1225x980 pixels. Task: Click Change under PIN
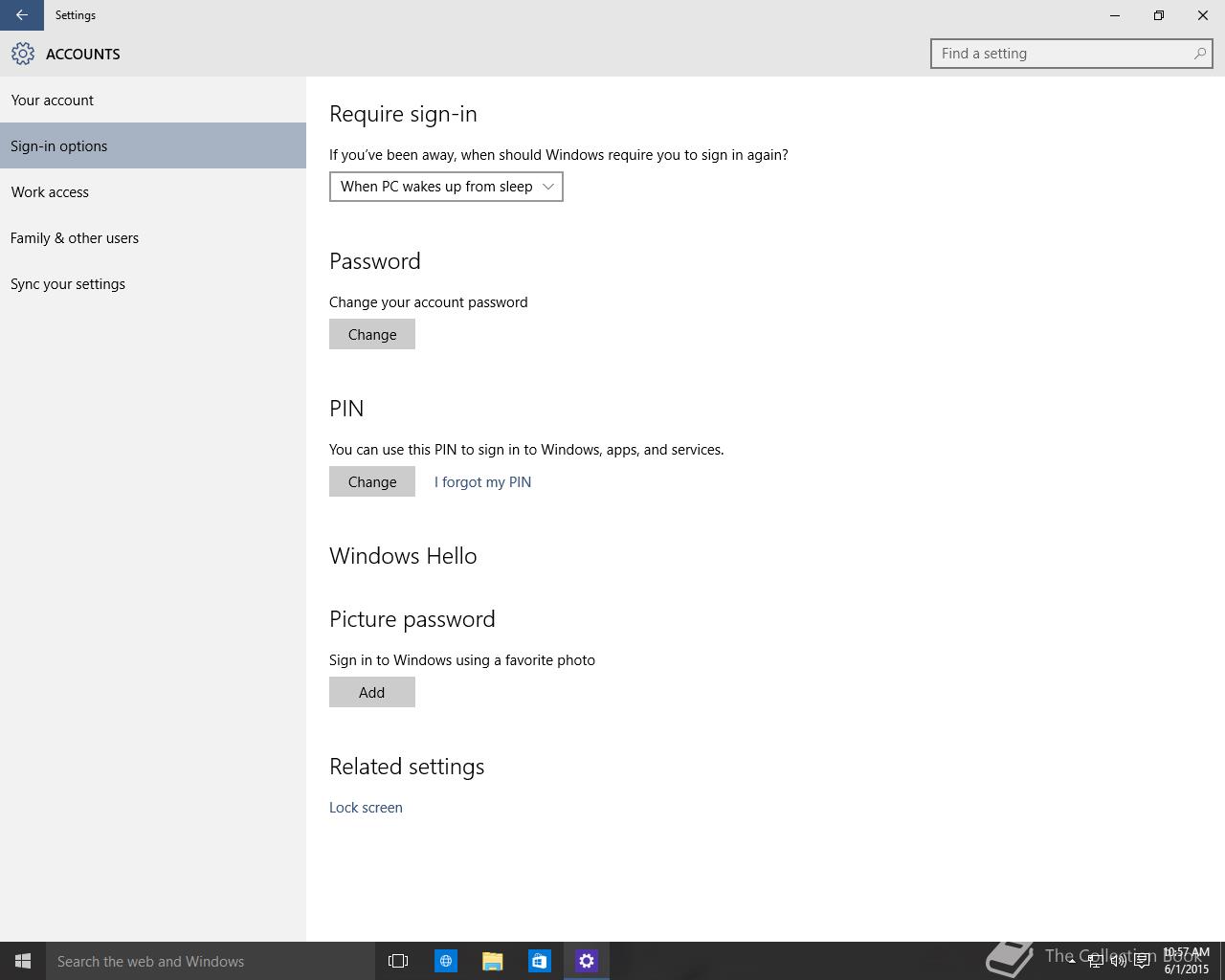coord(372,481)
